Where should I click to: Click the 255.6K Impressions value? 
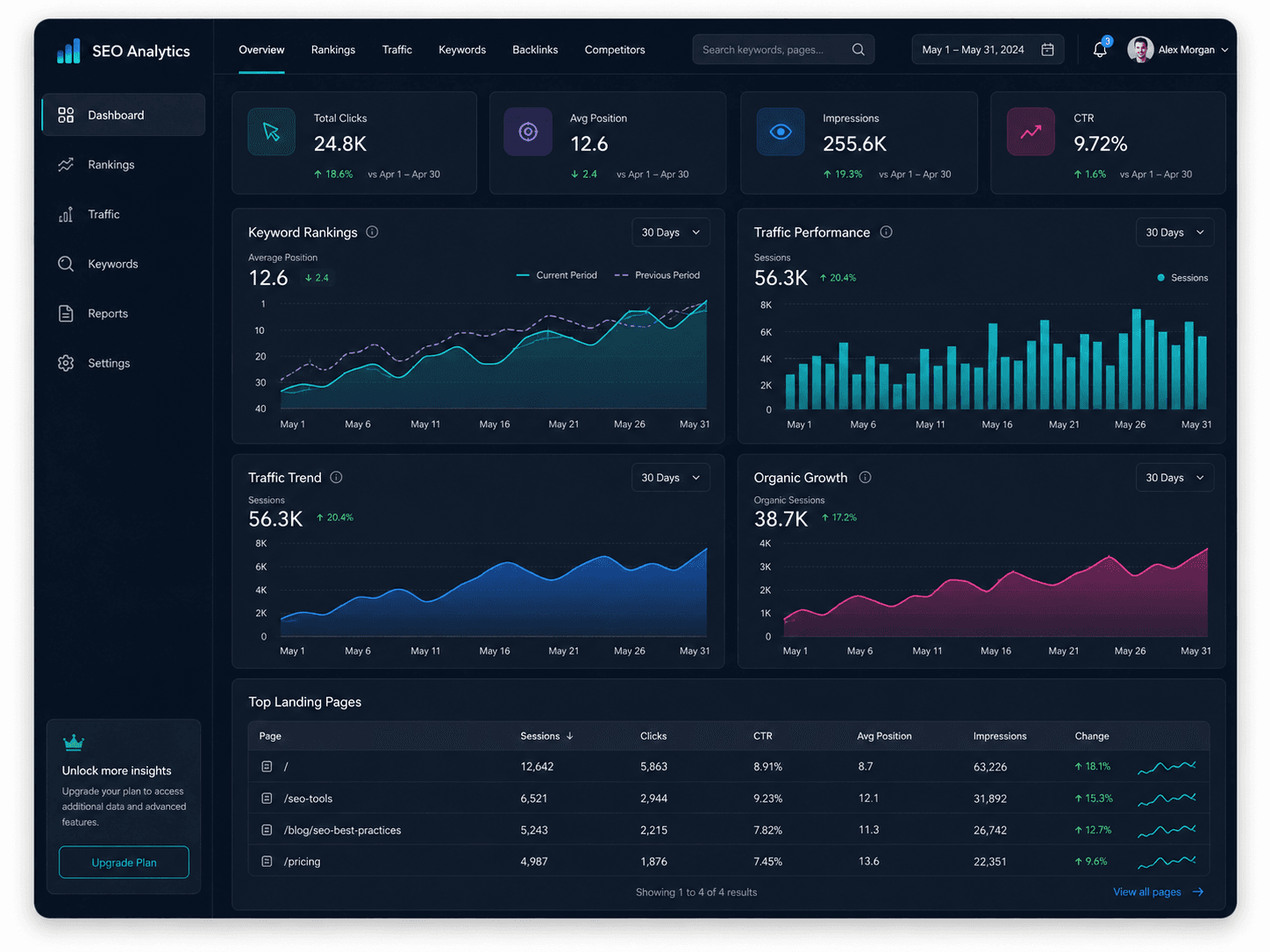pos(855,144)
